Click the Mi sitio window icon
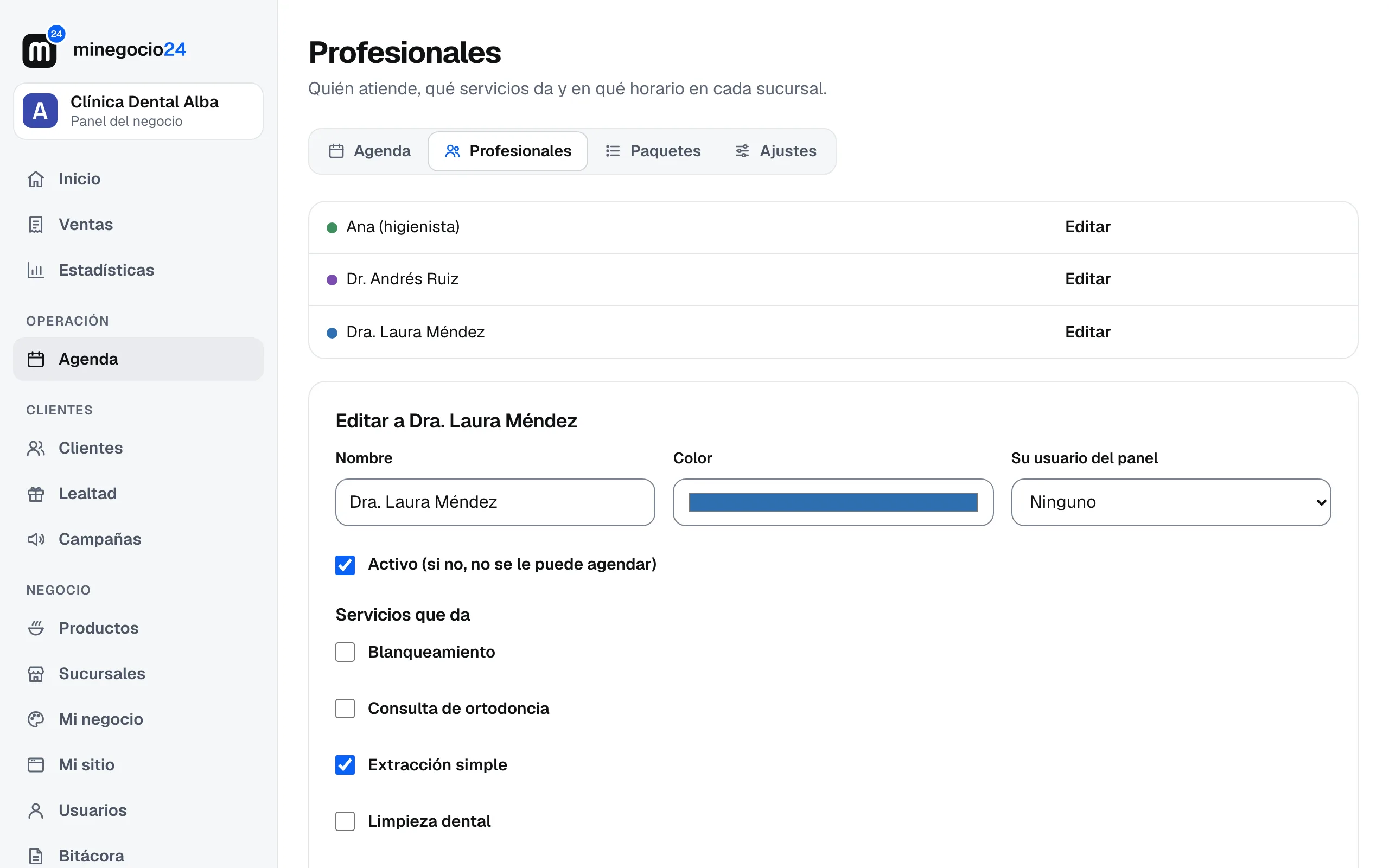 coord(36,765)
